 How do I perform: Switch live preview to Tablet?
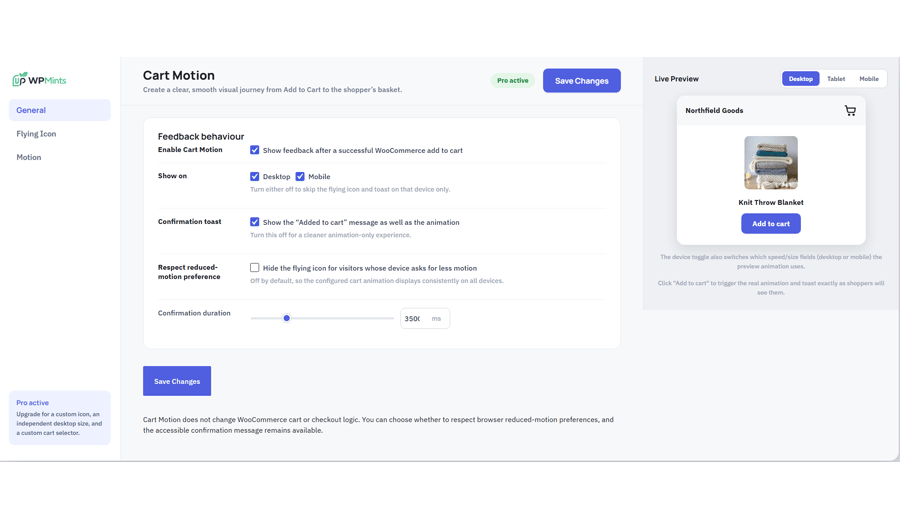[836, 79]
